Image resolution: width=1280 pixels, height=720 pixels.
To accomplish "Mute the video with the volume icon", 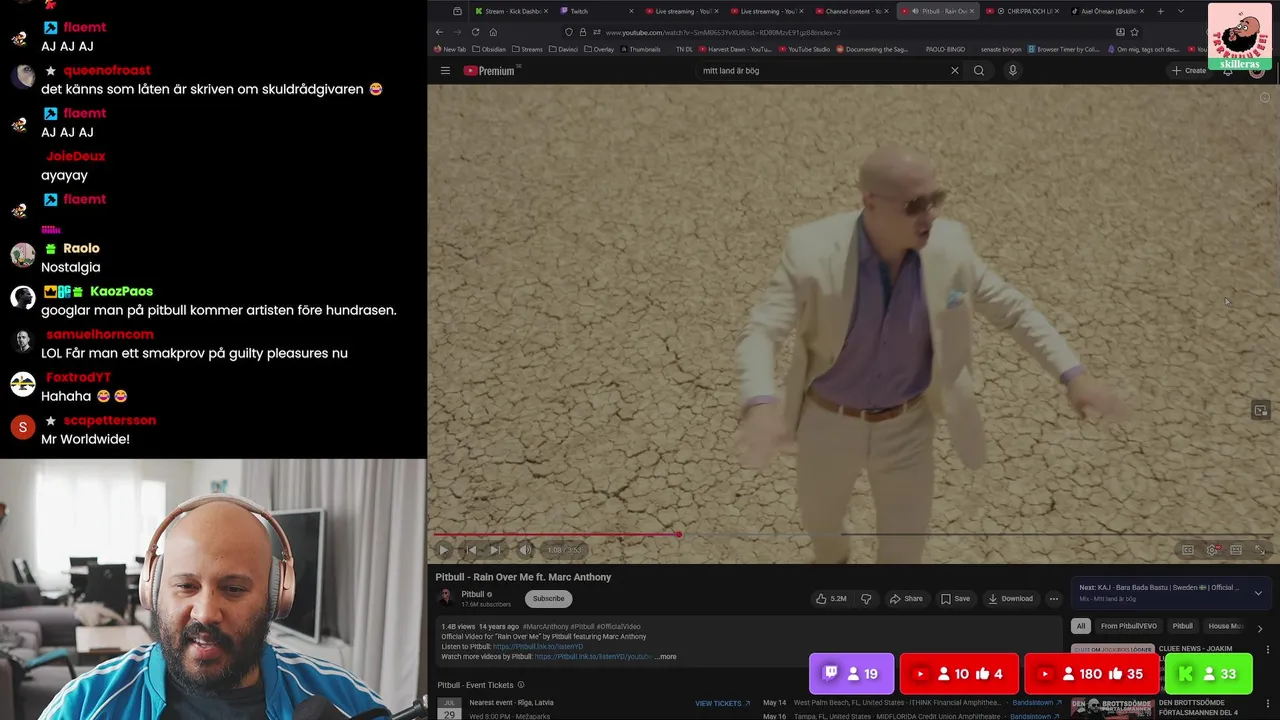I will [x=525, y=550].
